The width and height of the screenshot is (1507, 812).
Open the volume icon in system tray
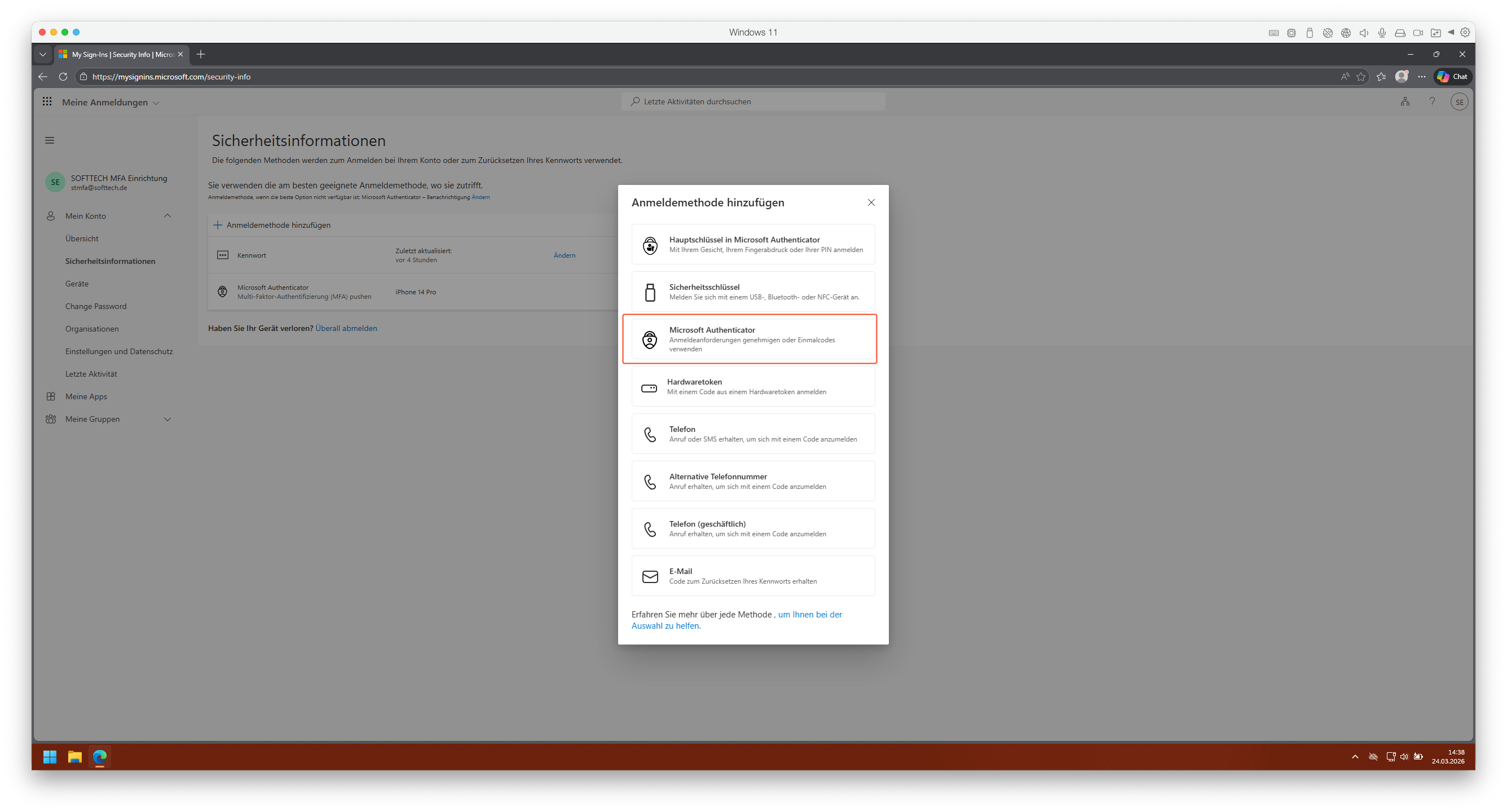click(x=1404, y=756)
